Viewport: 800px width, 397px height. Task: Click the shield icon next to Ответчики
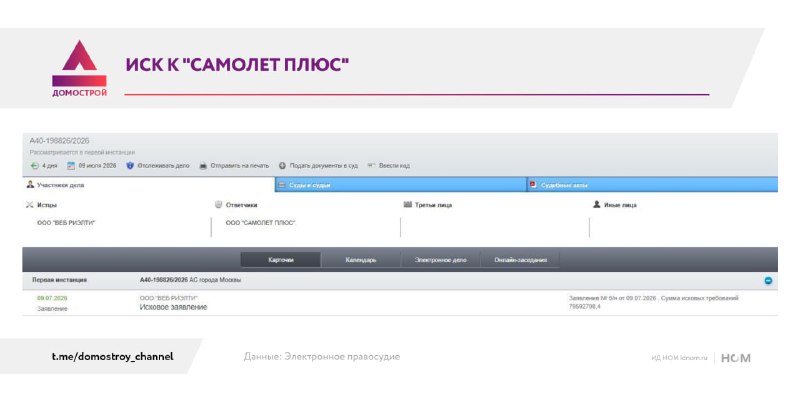click(x=218, y=205)
